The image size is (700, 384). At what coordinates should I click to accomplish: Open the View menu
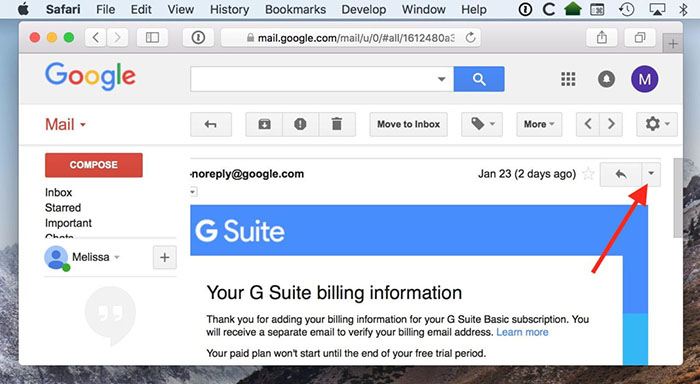pyautogui.click(x=180, y=9)
